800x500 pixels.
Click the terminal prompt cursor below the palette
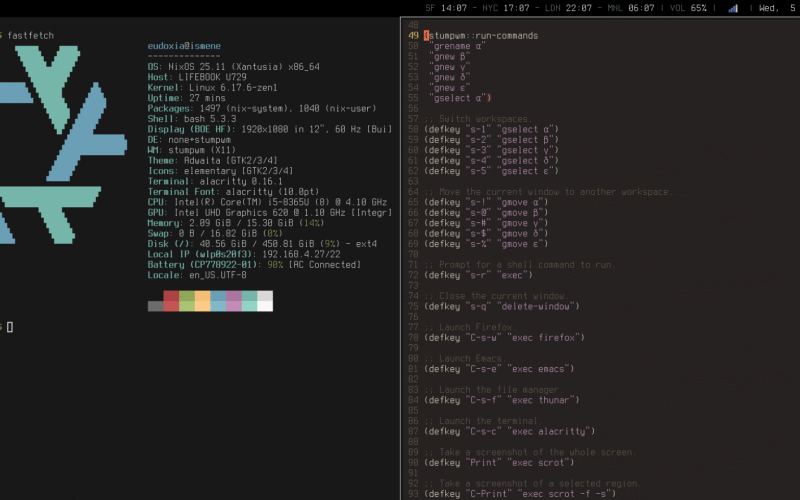10,327
